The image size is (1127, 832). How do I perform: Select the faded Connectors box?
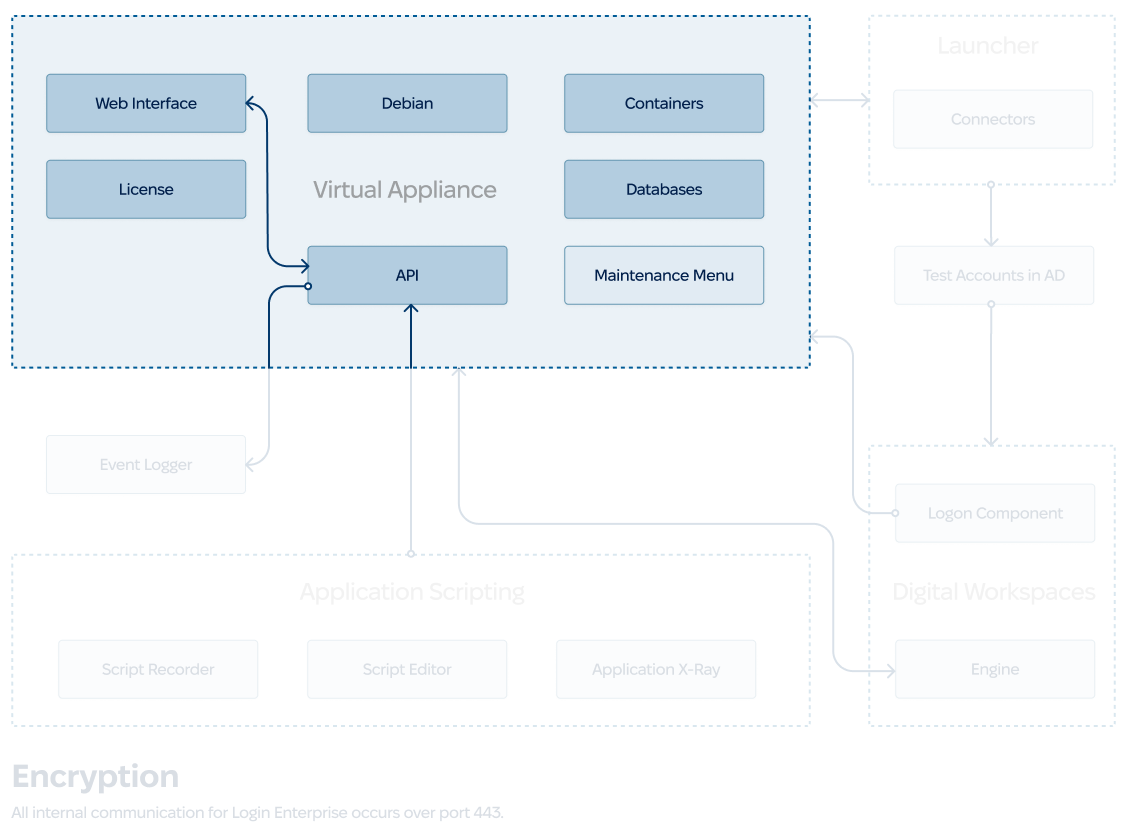[992, 119]
